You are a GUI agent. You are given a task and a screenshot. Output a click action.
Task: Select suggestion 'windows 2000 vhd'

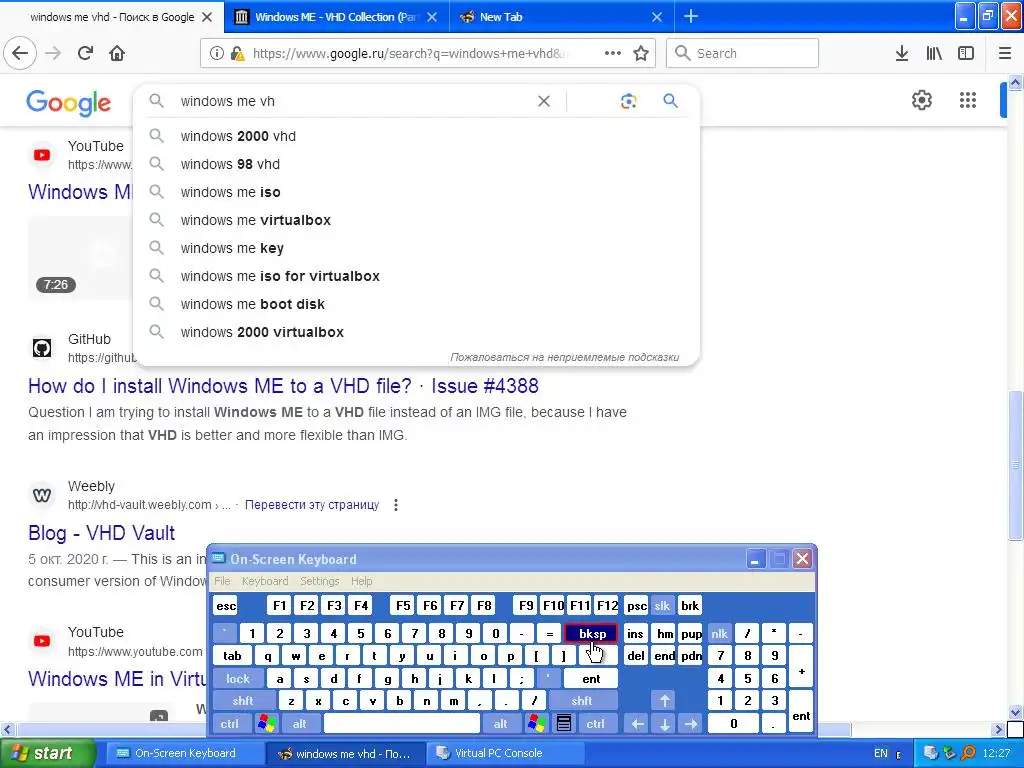[416, 136]
